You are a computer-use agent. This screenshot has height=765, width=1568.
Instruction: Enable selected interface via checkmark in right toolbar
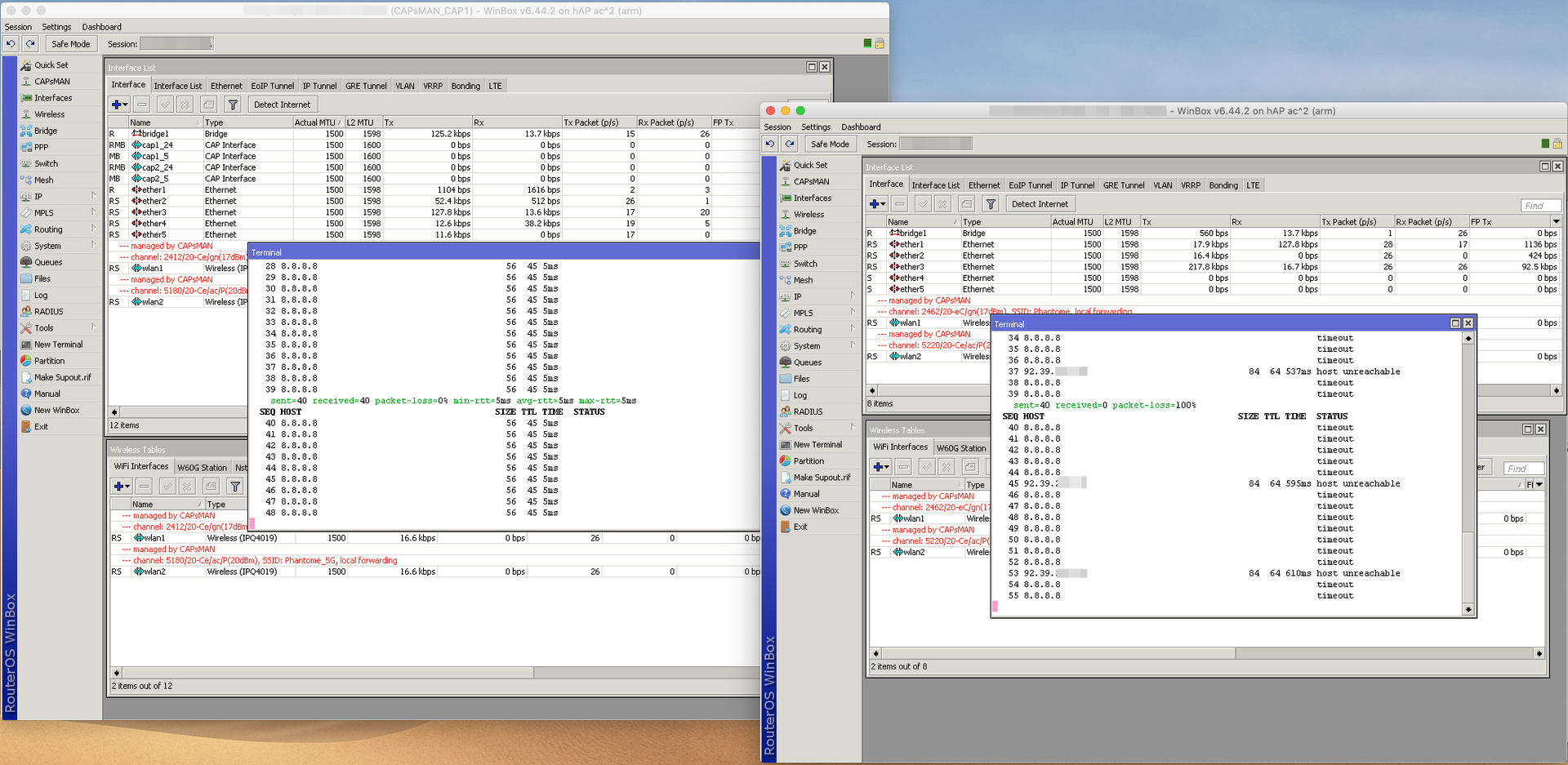[923, 204]
